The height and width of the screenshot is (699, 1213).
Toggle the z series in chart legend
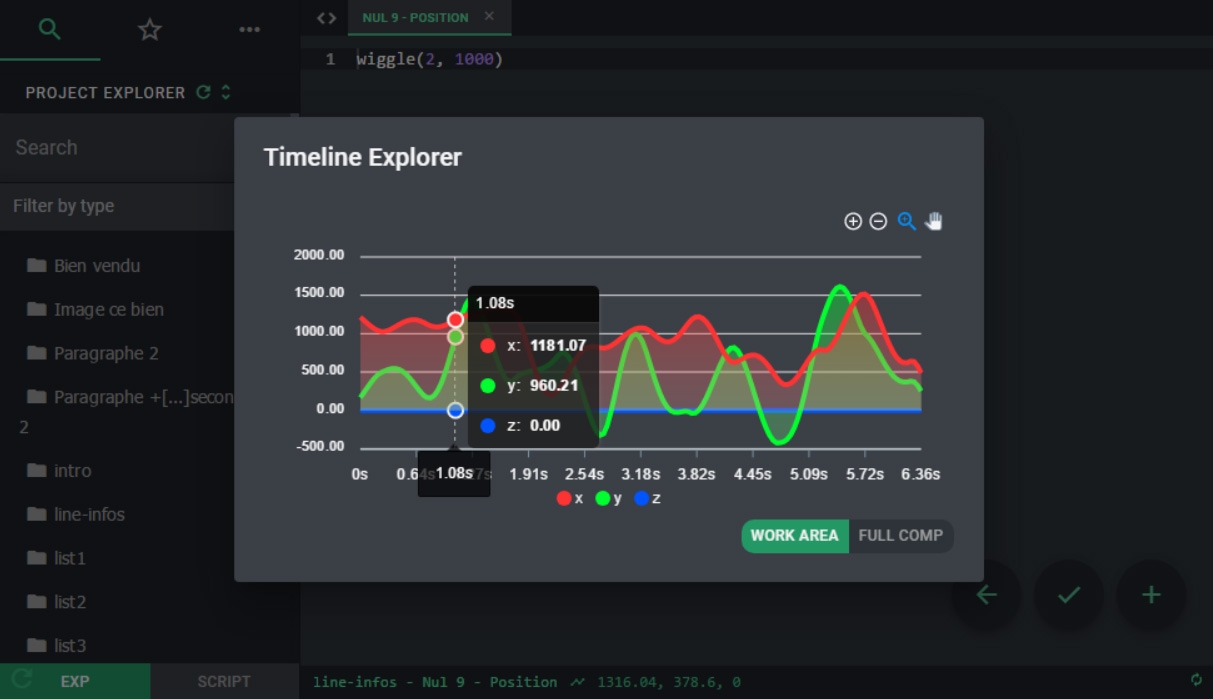click(647, 498)
